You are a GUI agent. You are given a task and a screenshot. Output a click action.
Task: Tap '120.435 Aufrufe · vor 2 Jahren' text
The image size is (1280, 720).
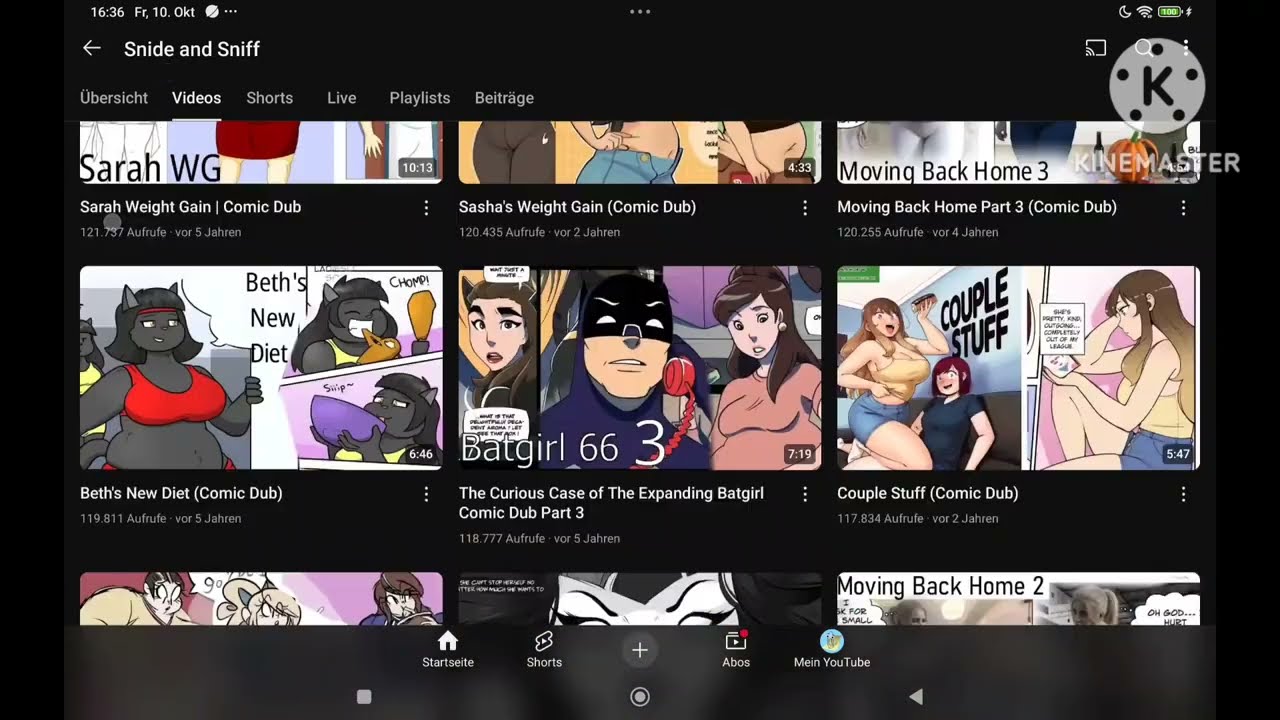tap(539, 232)
